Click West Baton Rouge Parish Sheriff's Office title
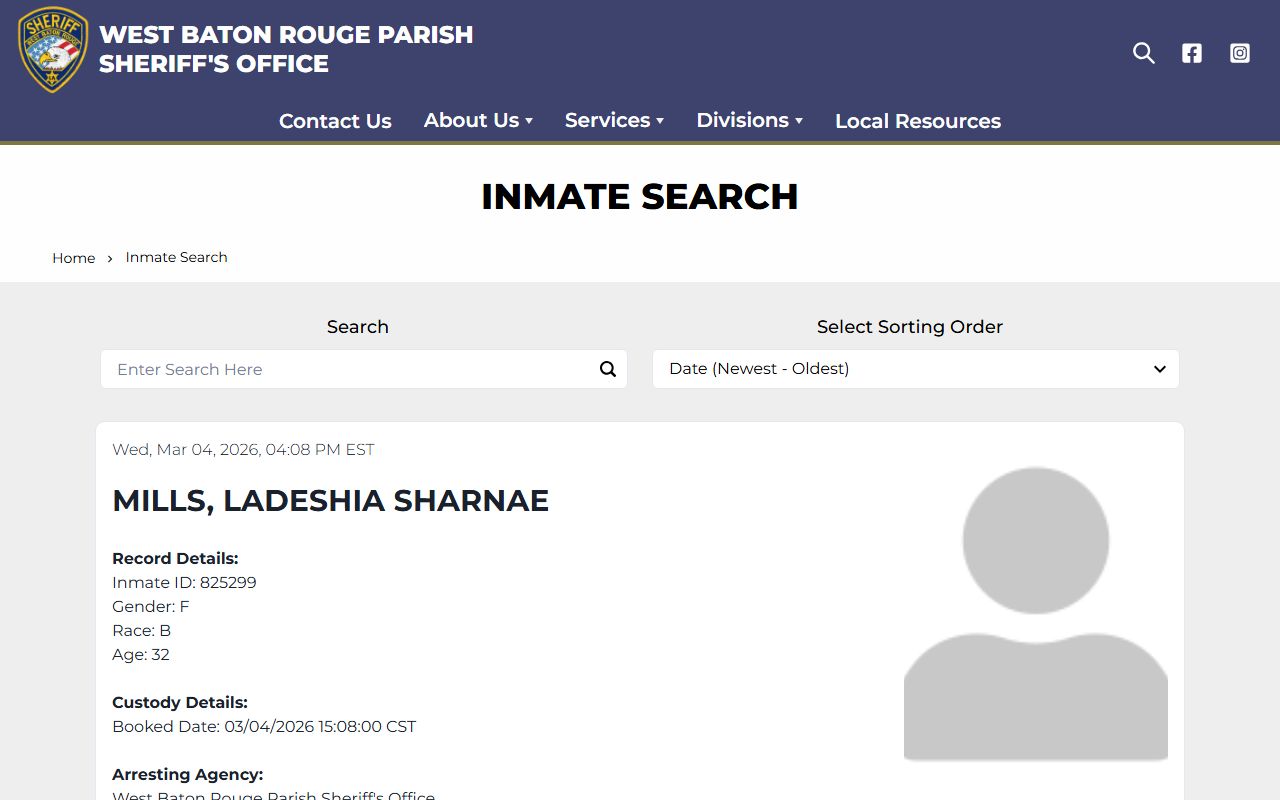1280x800 pixels. click(286, 49)
